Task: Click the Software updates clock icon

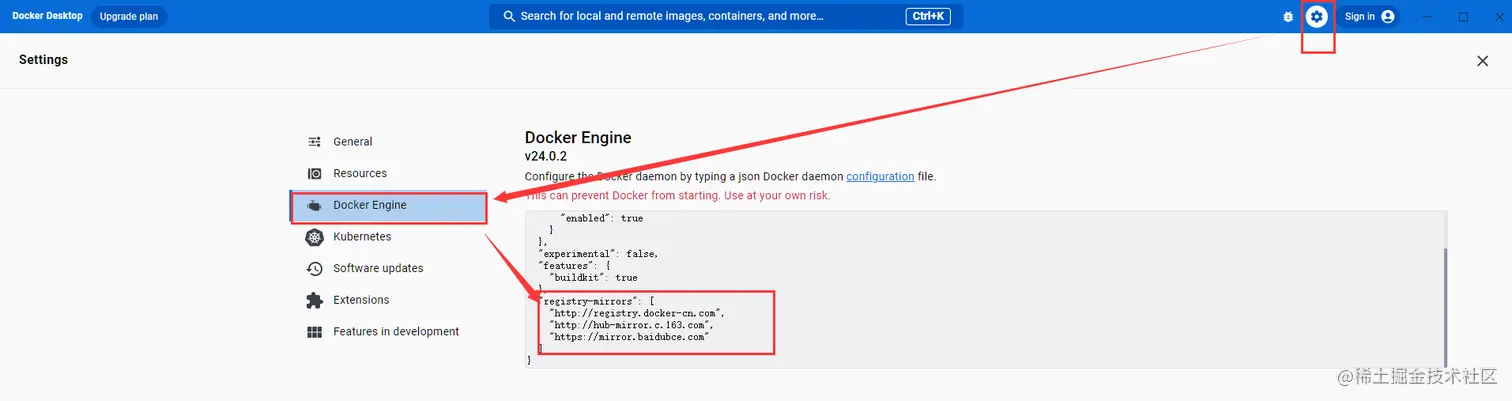Action: click(x=315, y=268)
